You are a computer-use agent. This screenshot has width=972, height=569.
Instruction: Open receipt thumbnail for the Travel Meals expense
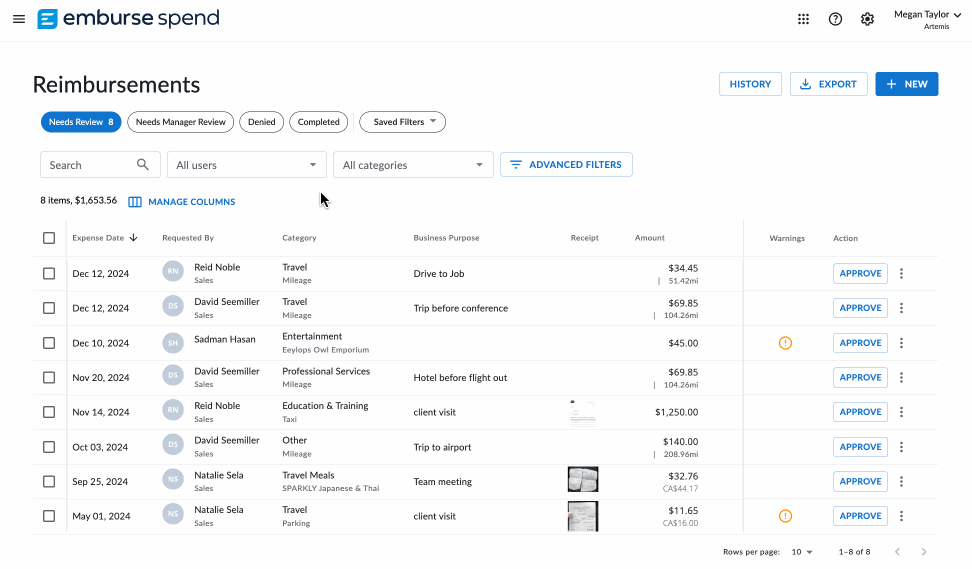click(x=582, y=481)
